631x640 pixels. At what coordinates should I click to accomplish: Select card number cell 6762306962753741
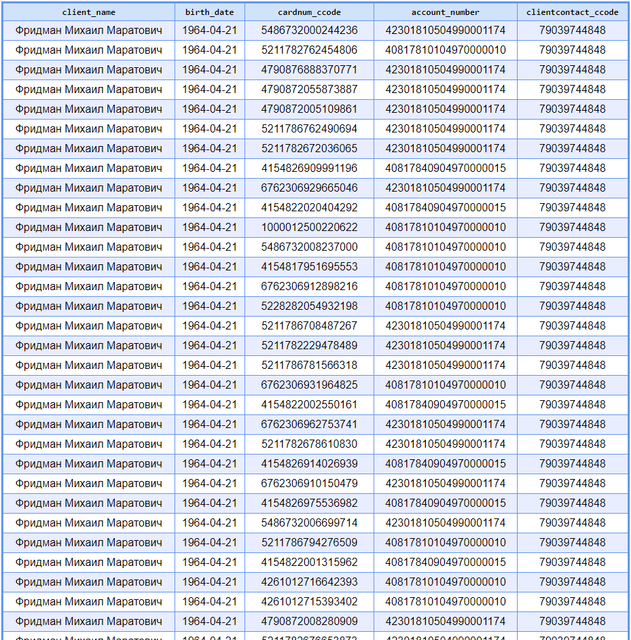309,424
